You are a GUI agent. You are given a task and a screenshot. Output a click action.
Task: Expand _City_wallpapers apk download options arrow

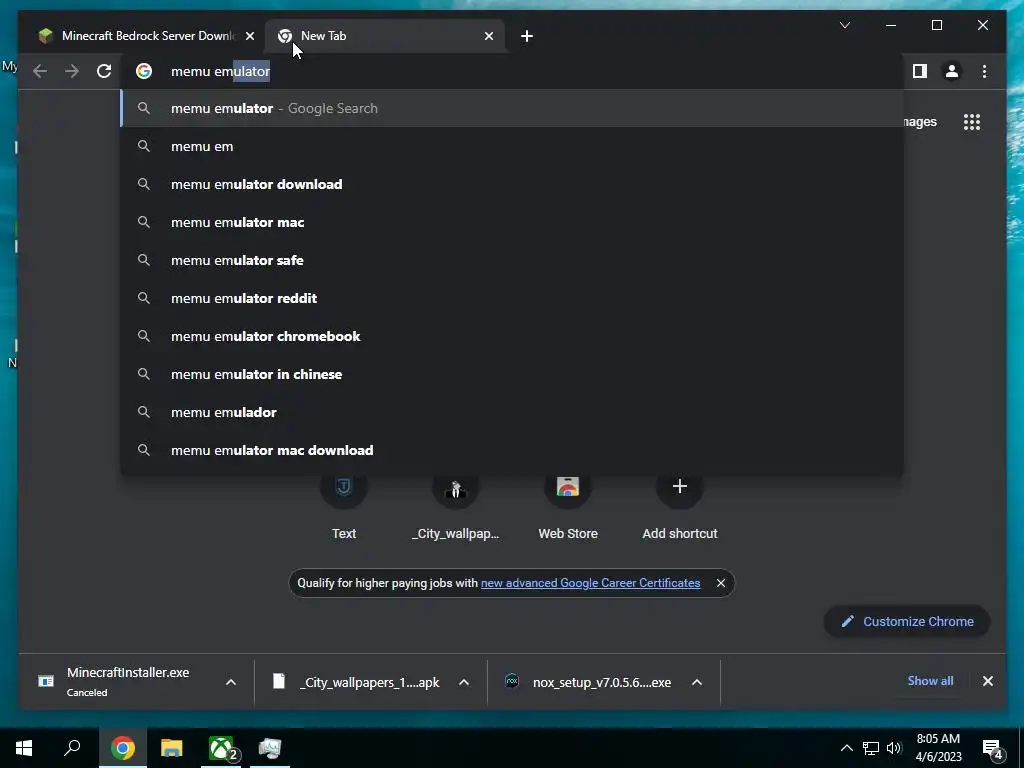[464, 682]
